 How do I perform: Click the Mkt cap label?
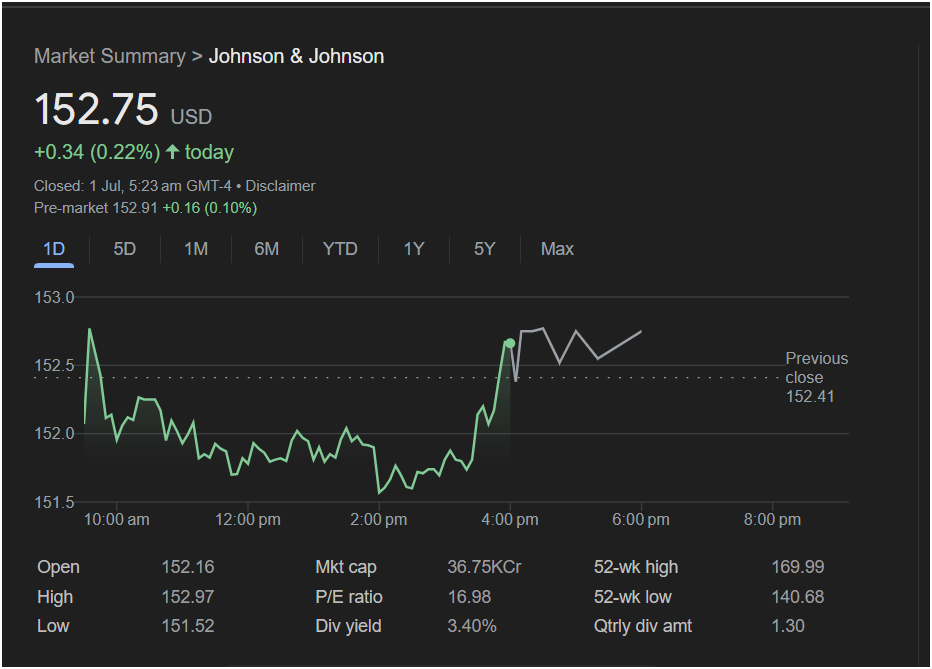tap(346, 567)
